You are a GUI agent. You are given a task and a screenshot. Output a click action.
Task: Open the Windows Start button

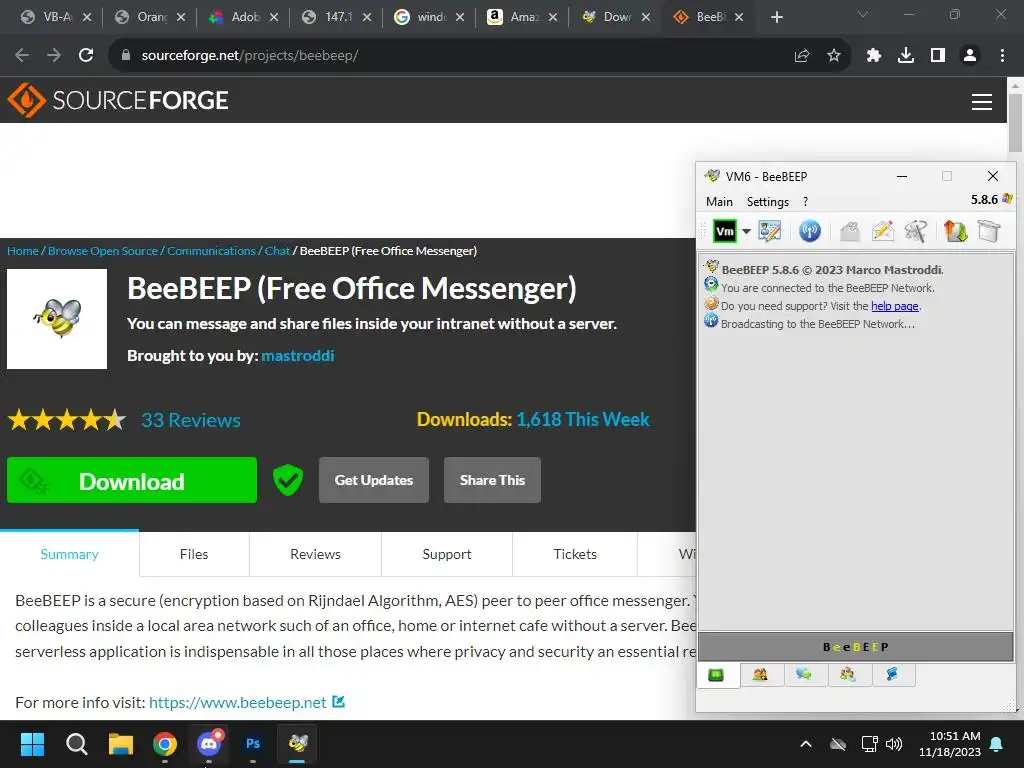click(32, 744)
